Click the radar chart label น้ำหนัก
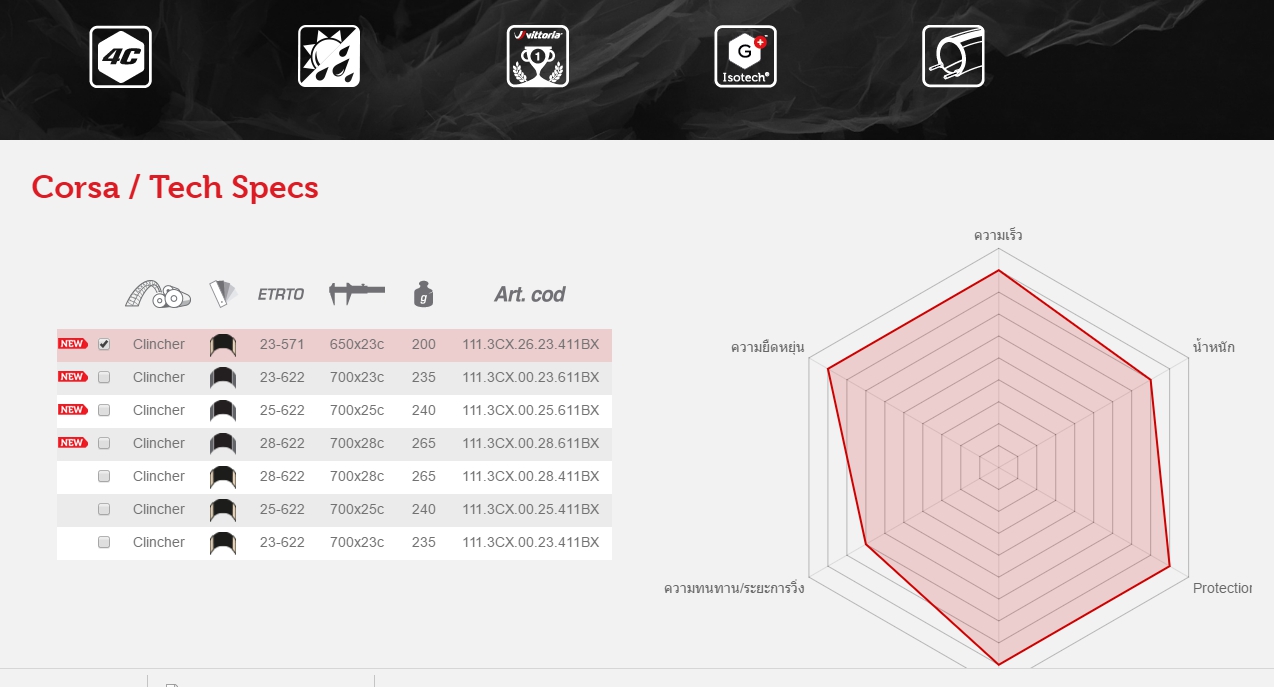1274x687 pixels. coord(1213,347)
